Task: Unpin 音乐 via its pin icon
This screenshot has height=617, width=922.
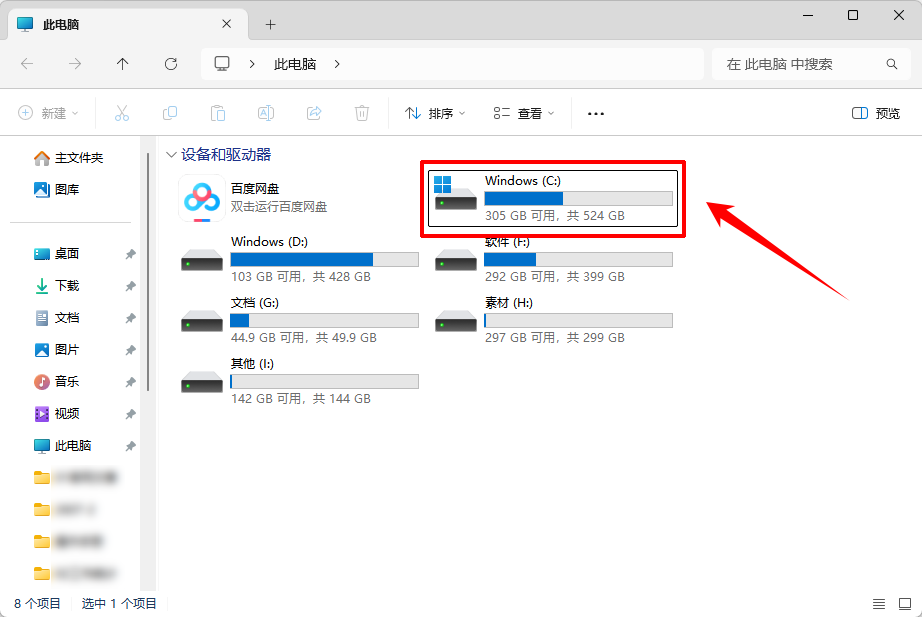Action: pyautogui.click(x=131, y=382)
